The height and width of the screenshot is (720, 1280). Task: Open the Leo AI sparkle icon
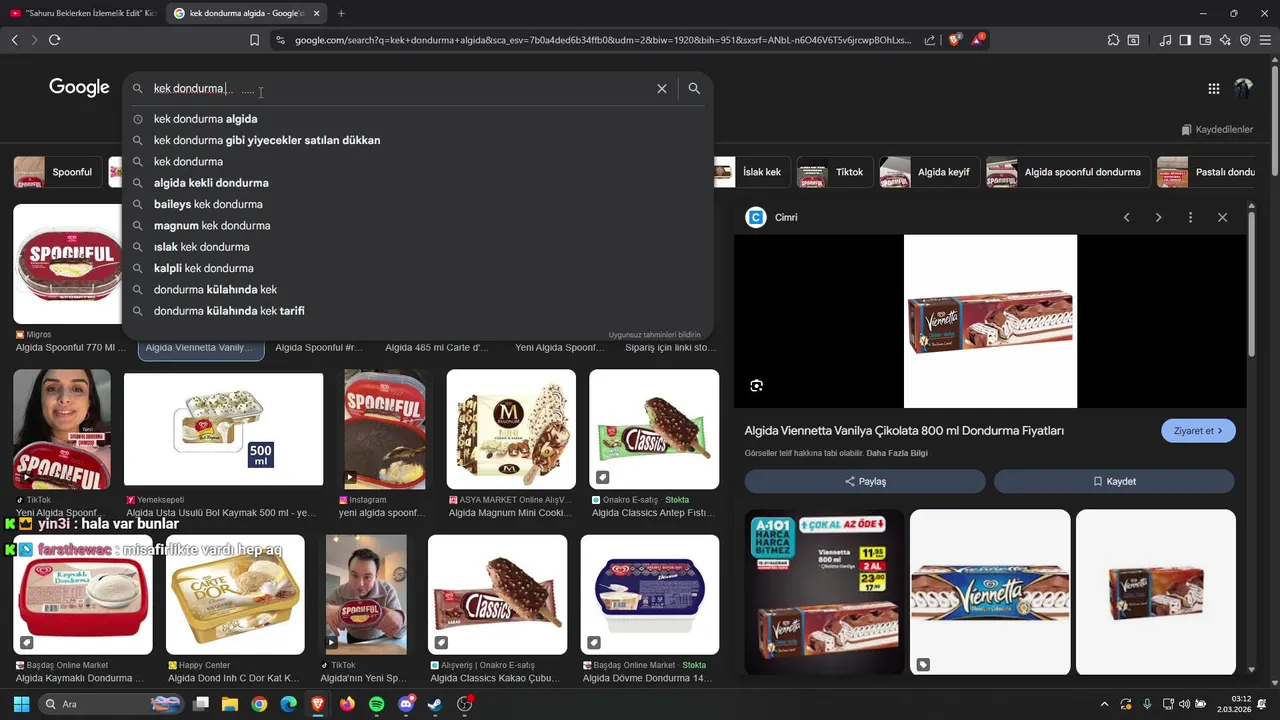point(1225,40)
